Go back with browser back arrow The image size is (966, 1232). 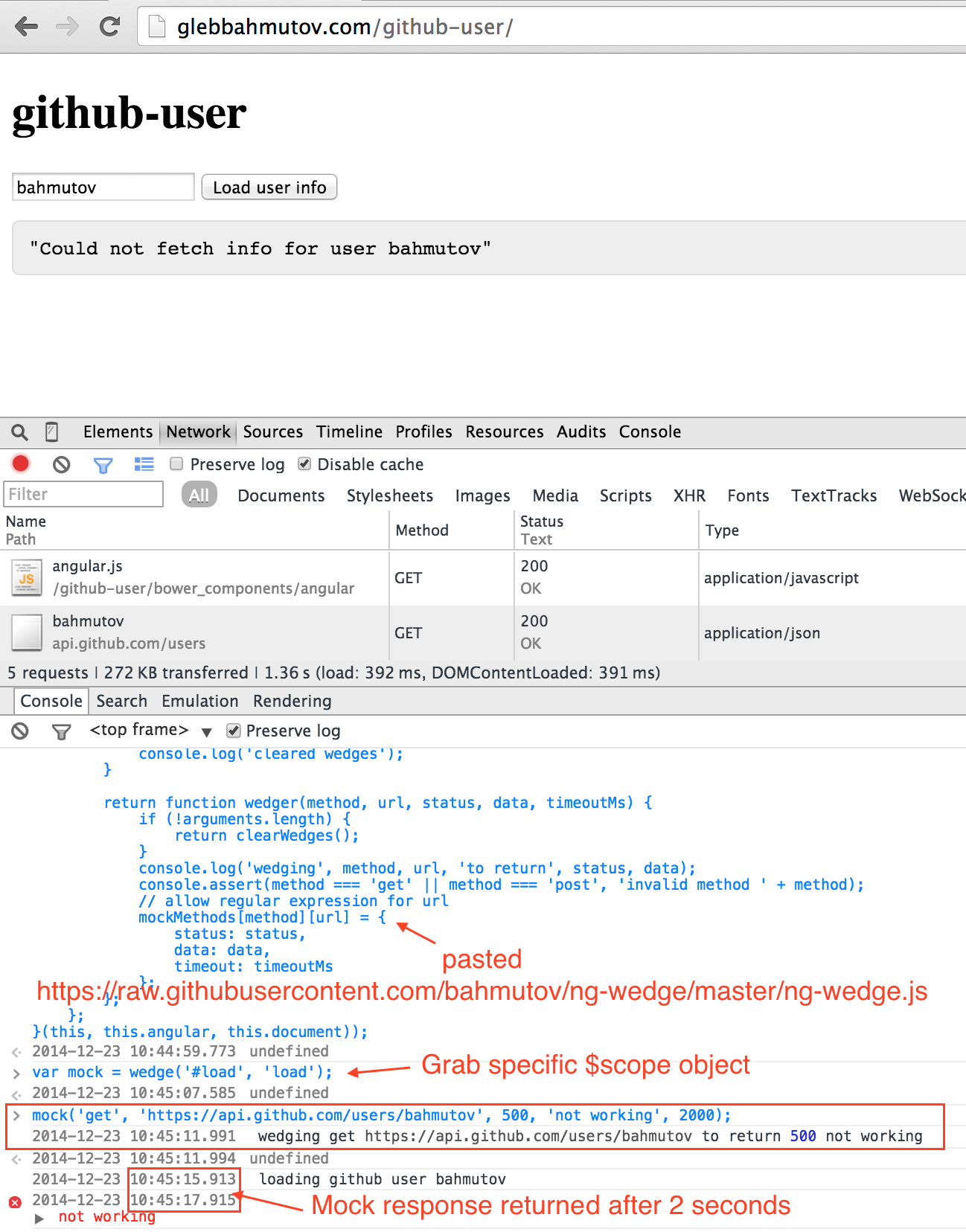pyautogui.click(x=27, y=27)
